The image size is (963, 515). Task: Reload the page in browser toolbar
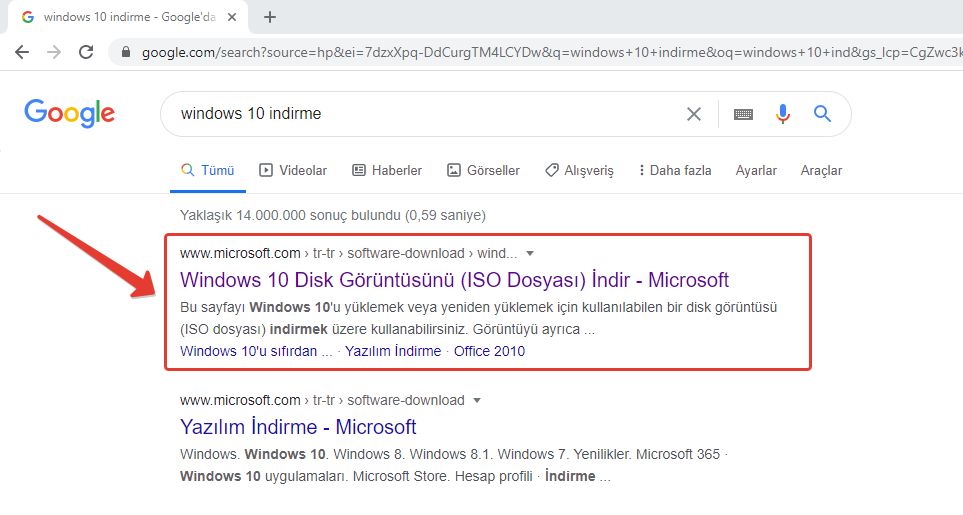tap(86, 52)
